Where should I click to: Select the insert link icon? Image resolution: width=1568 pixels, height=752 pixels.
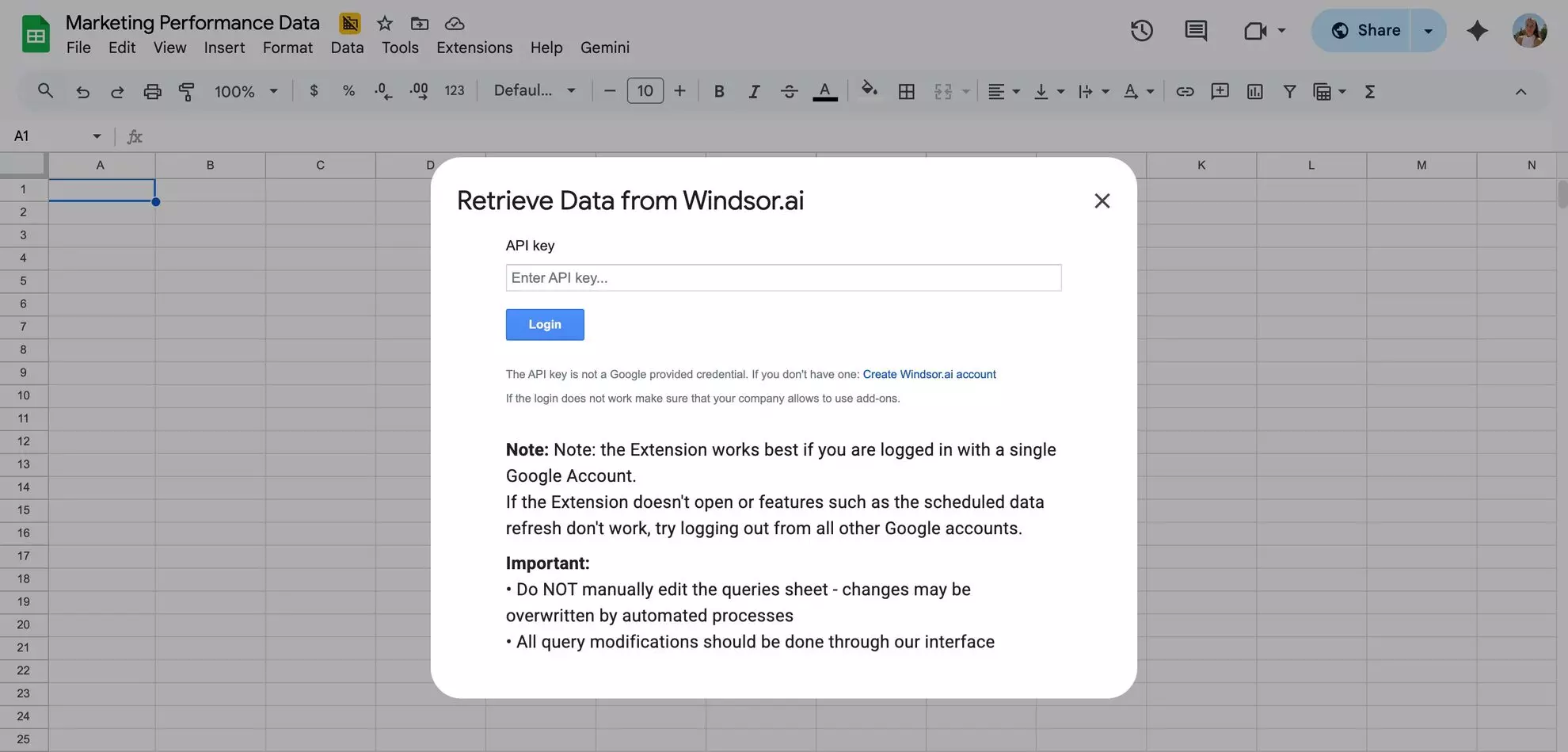point(1186,91)
